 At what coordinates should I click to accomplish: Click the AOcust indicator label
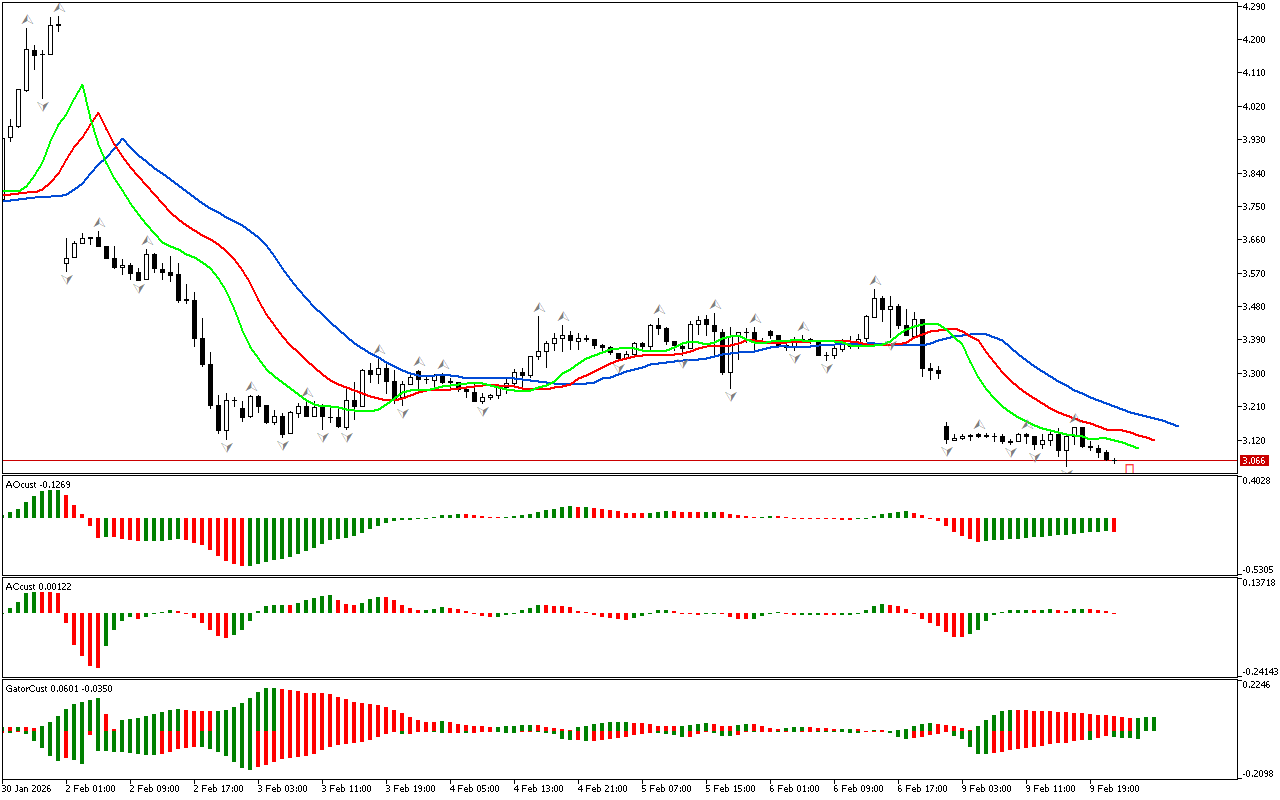(x=36, y=485)
